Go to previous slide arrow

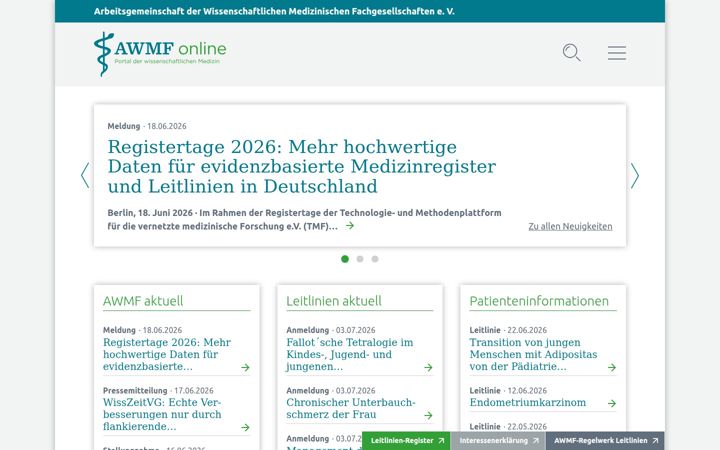85,175
